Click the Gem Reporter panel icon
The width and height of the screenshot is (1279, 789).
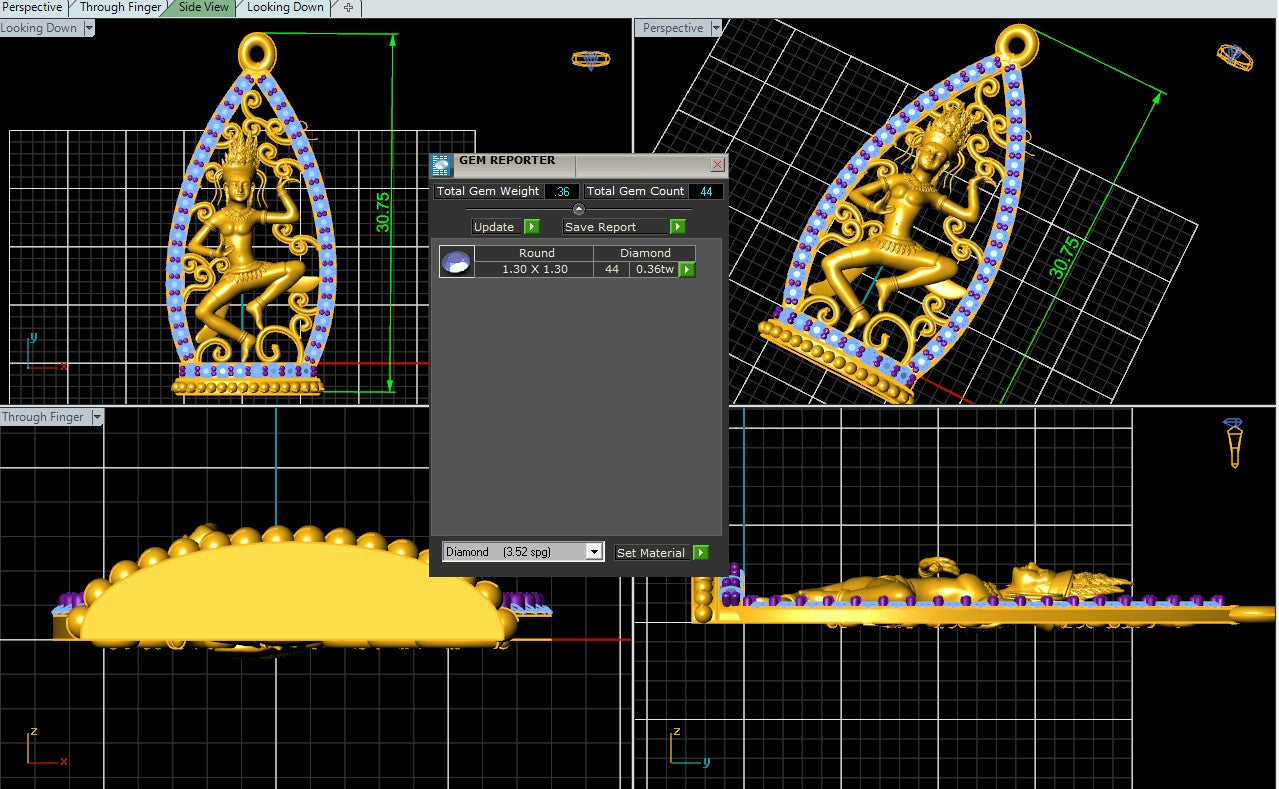point(441,166)
